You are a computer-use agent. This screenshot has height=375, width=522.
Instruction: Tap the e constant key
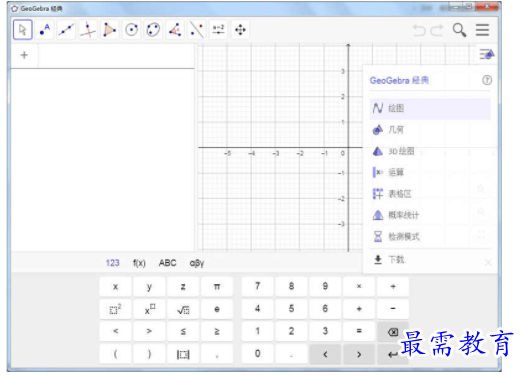tap(217, 309)
